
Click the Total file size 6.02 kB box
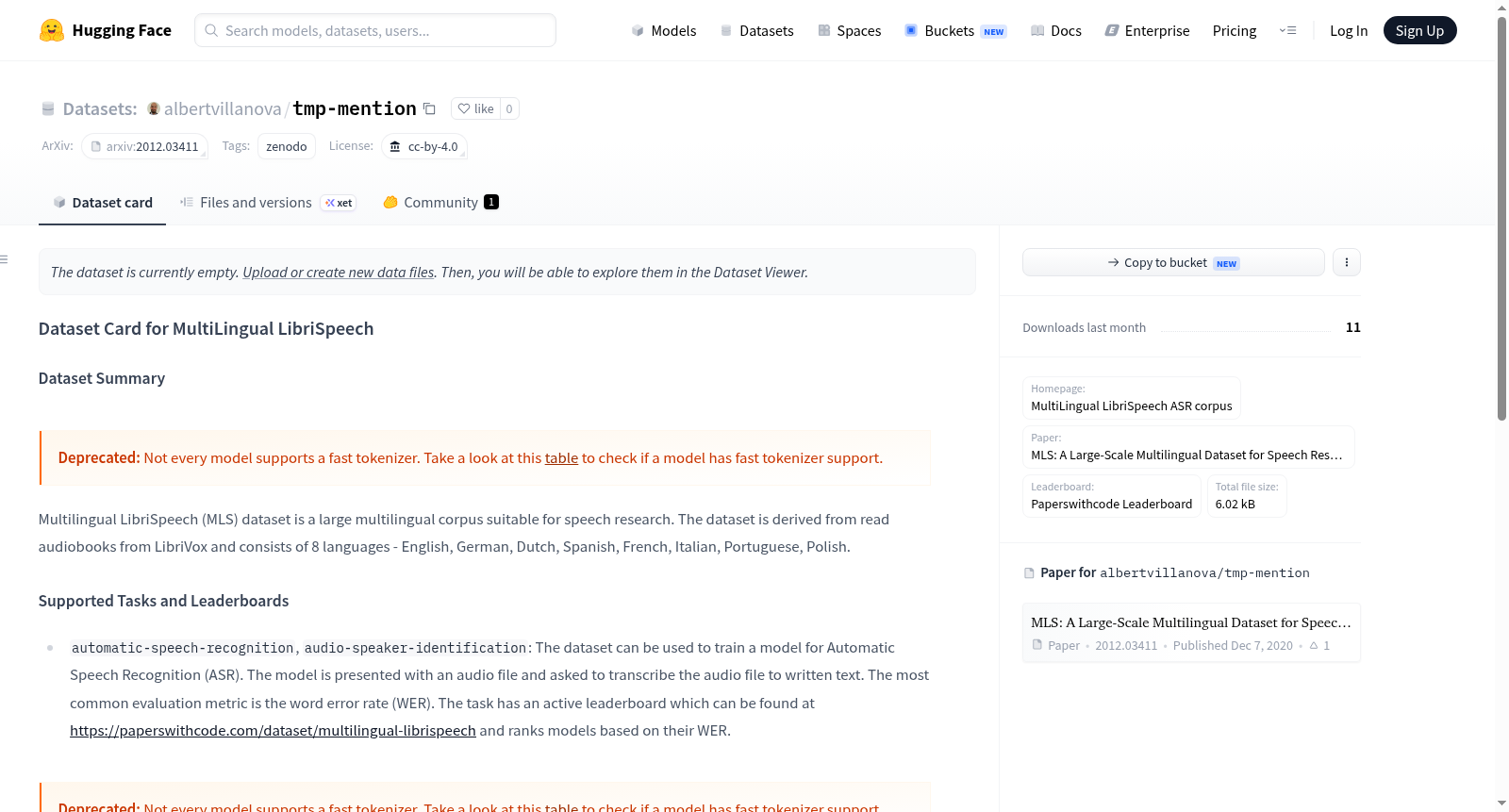click(1247, 496)
